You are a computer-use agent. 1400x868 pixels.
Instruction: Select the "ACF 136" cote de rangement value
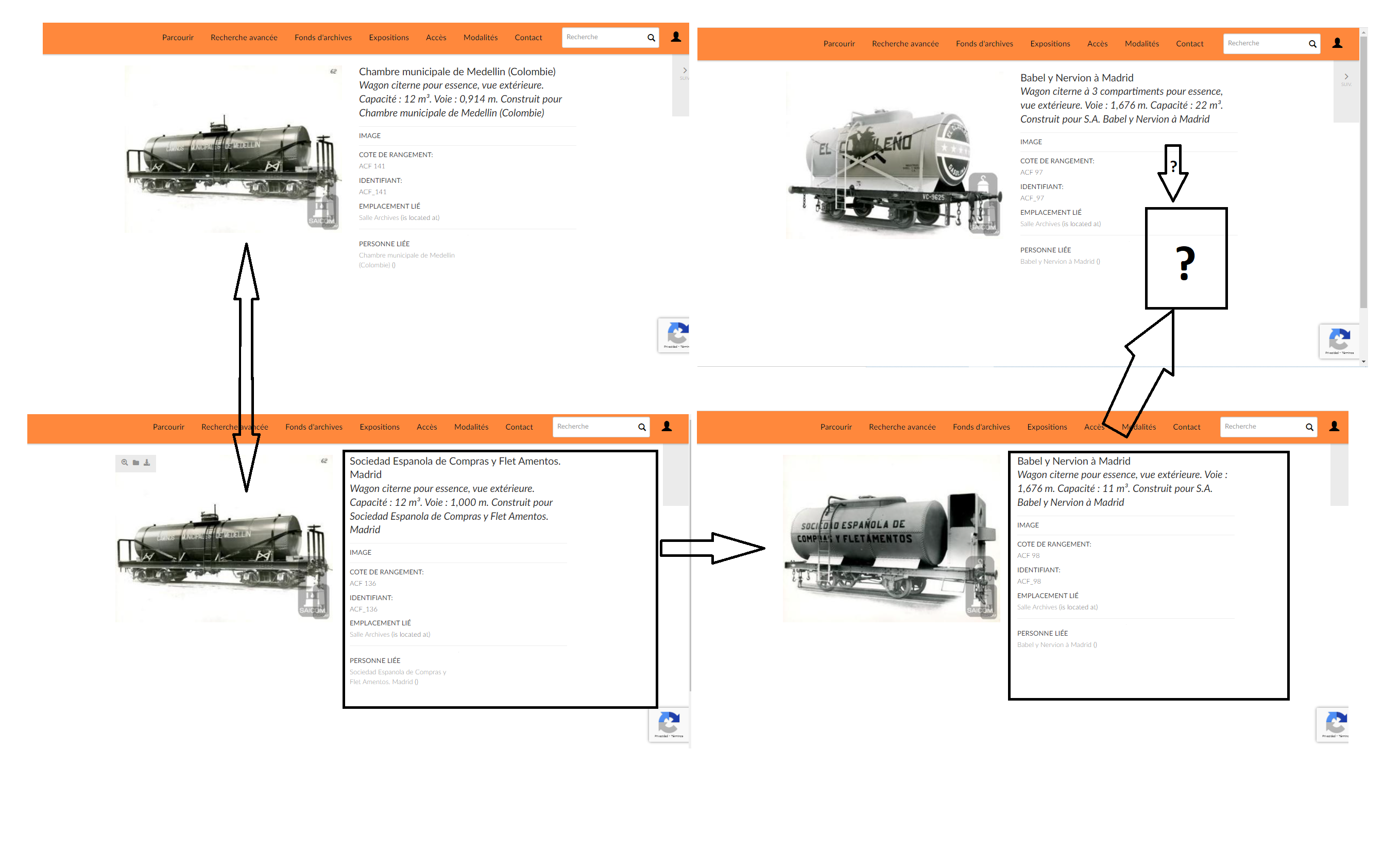[x=363, y=584]
